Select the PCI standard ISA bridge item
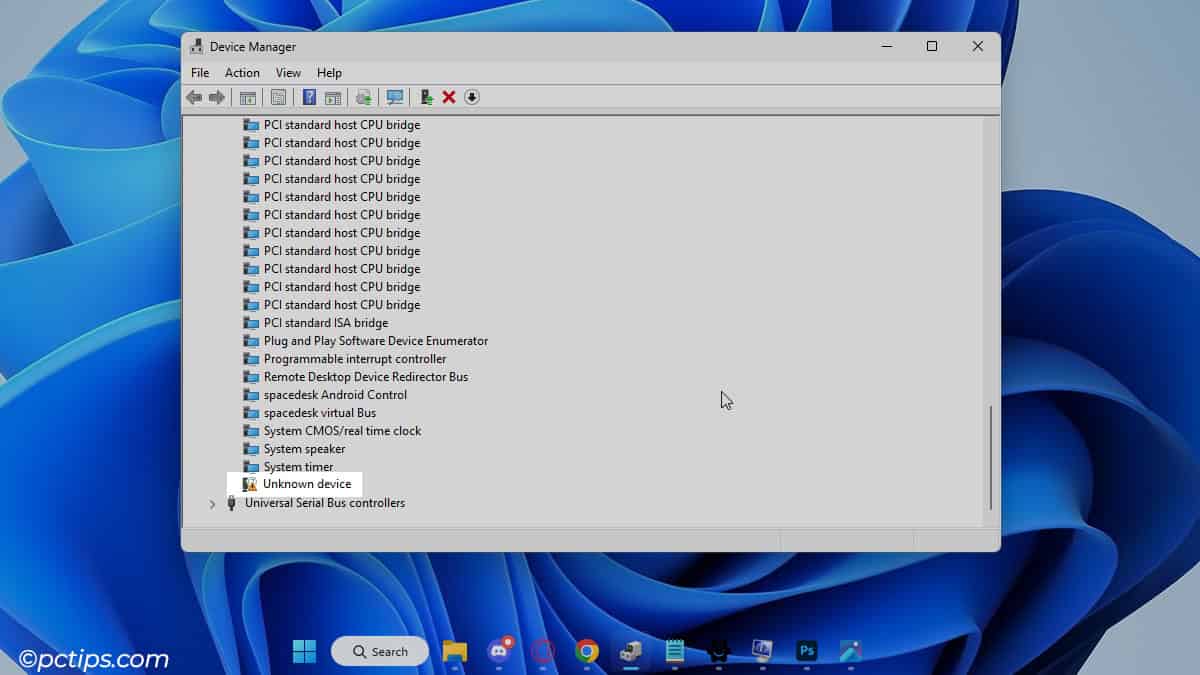This screenshot has width=1200, height=675. coord(325,323)
